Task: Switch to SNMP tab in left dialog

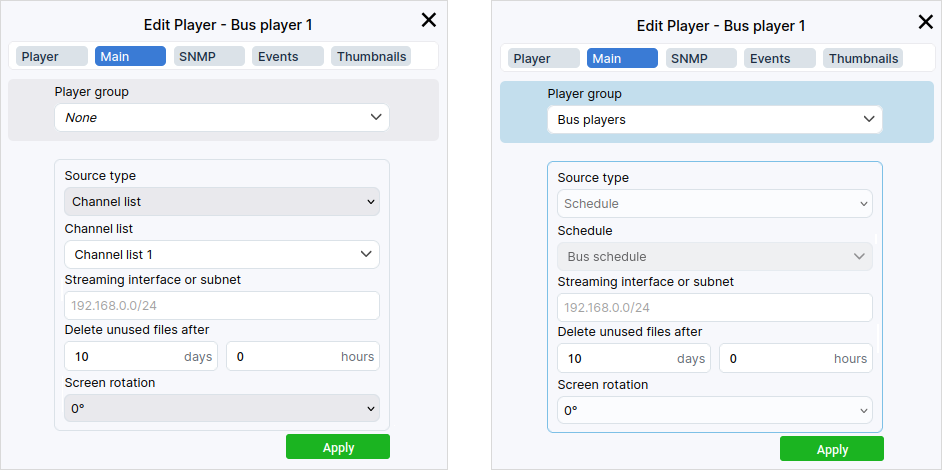Action: pyautogui.click(x=209, y=57)
